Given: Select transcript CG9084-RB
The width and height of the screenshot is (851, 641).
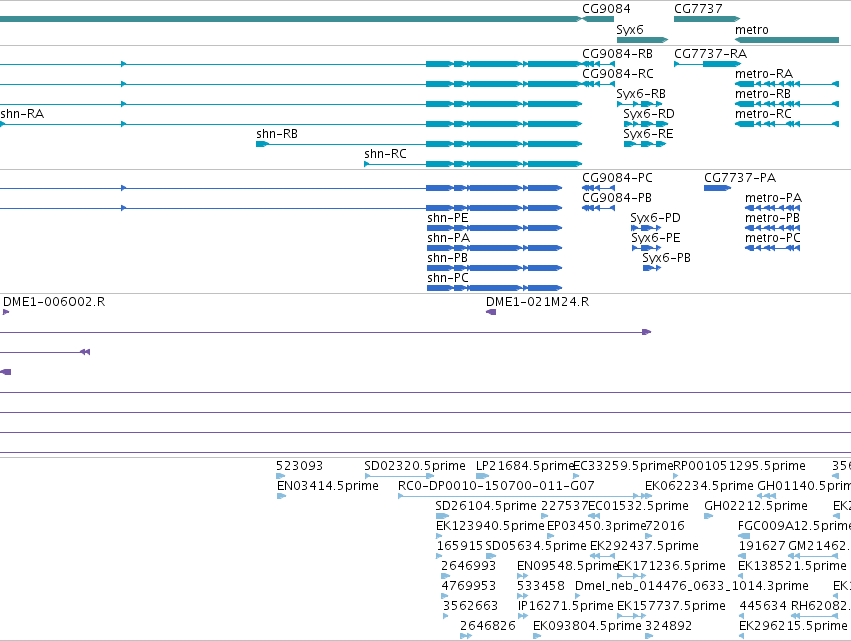Looking at the screenshot, I should pos(598,64).
